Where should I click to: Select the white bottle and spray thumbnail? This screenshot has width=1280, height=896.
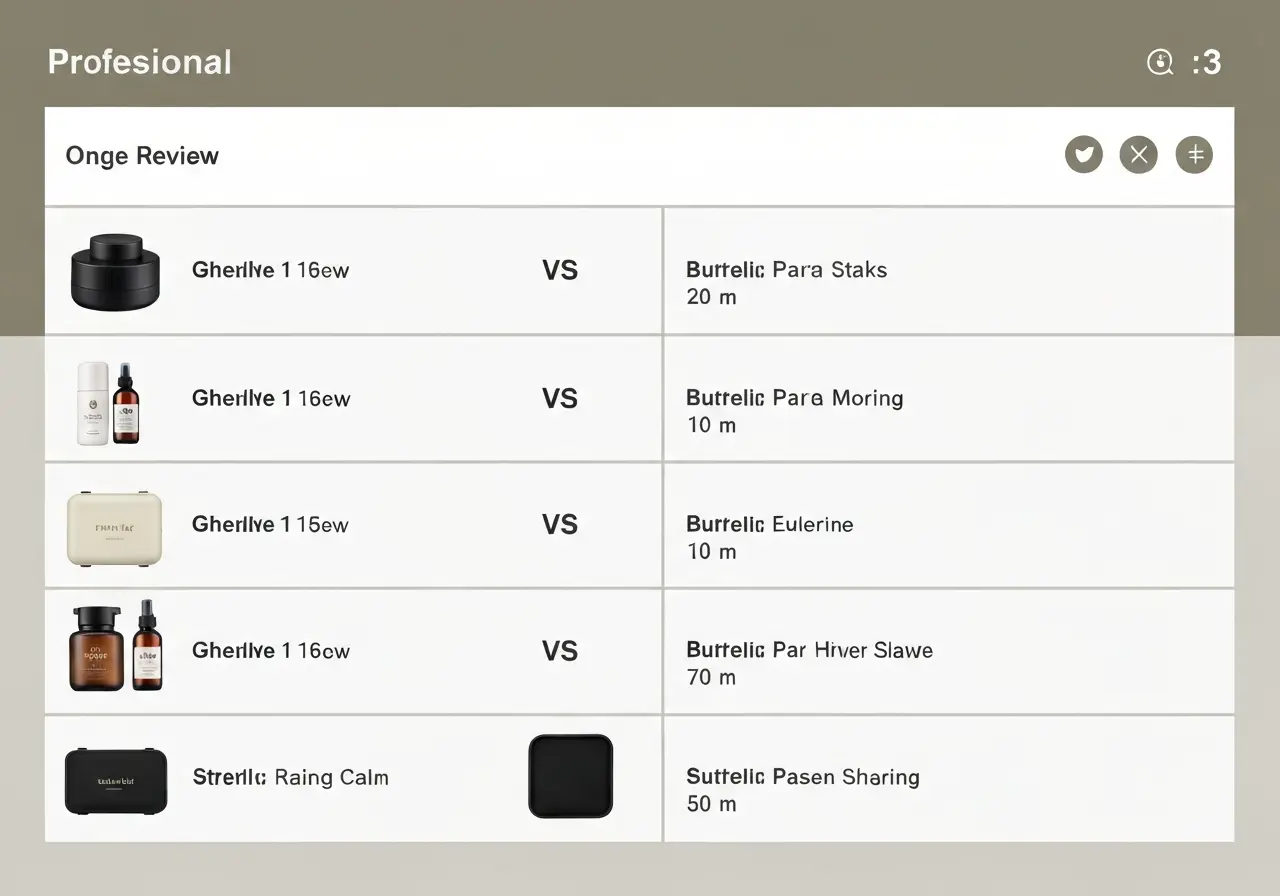point(109,403)
